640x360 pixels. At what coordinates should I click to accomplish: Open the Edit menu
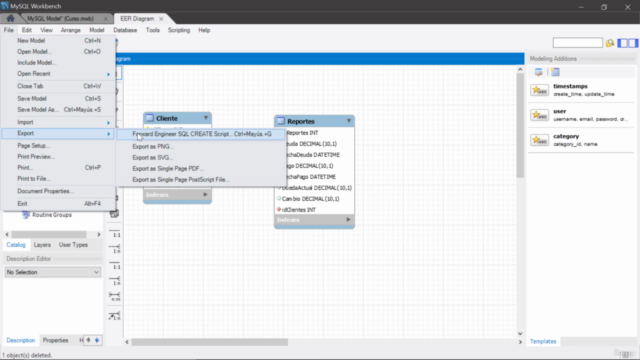click(x=27, y=30)
